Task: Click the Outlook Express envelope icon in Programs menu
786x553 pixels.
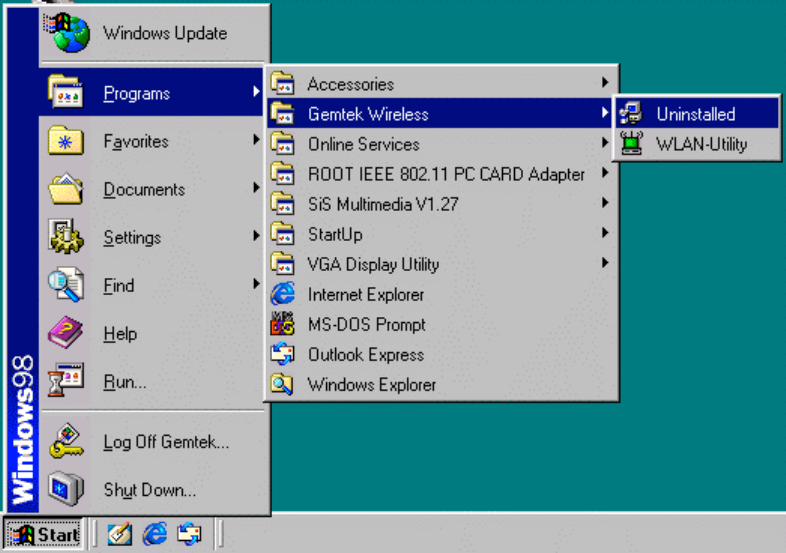Action: point(283,354)
